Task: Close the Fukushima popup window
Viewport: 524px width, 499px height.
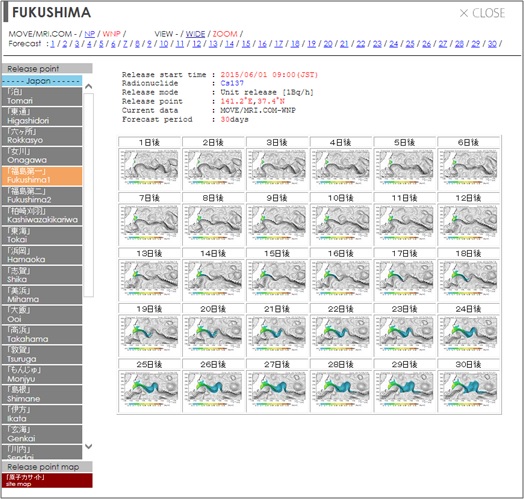Action: click(x=482, y=13)
